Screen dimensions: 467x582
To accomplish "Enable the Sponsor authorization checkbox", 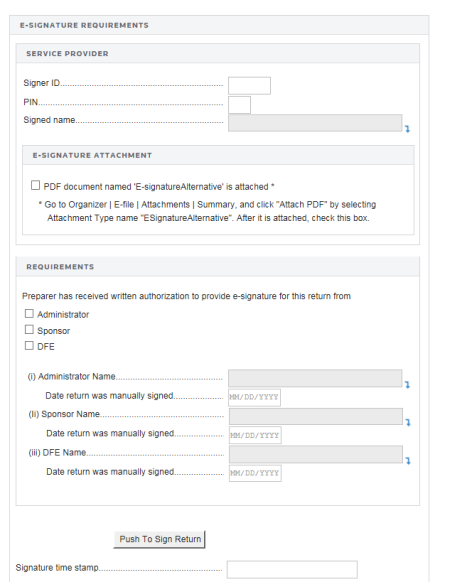I will pyautogui.click(x=29, y=330).
